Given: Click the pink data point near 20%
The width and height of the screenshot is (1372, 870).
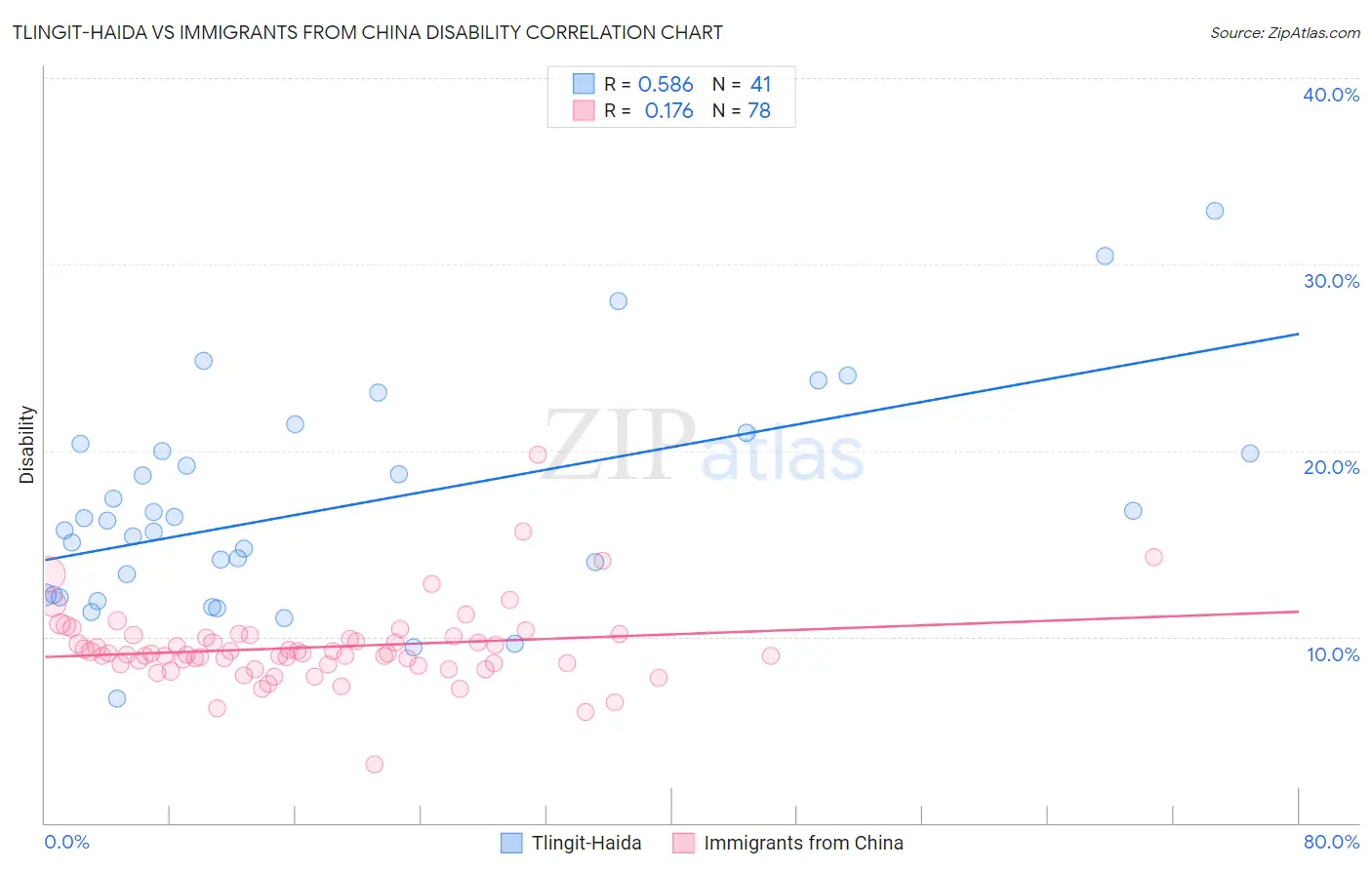Looking at the screenshot, I should pyautogui.click(x=537, y=455).
